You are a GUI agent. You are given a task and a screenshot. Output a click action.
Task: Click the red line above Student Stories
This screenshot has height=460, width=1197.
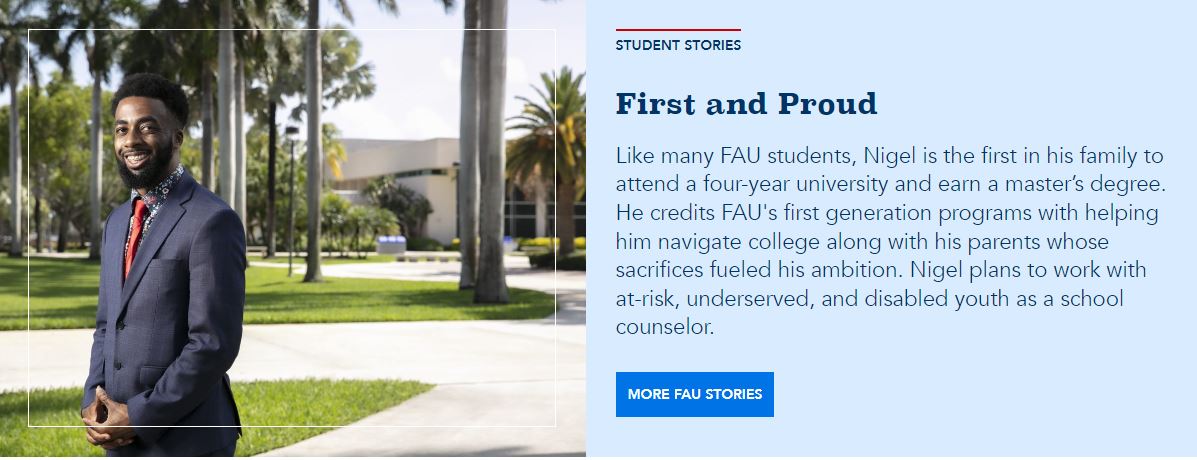tap(678, 30)
